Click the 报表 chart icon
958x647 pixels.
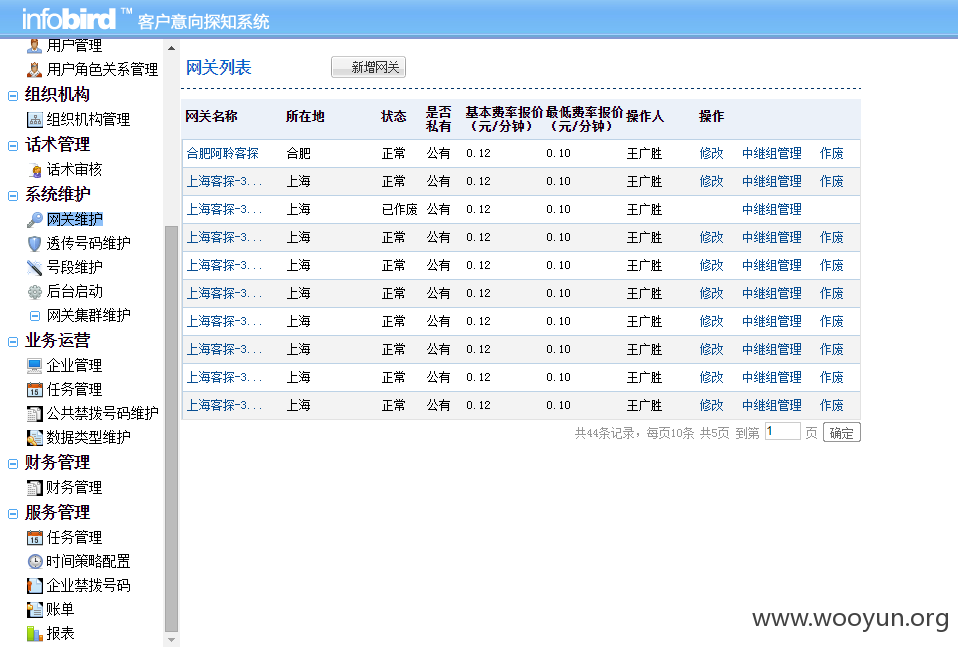click(x=35, y=634)
